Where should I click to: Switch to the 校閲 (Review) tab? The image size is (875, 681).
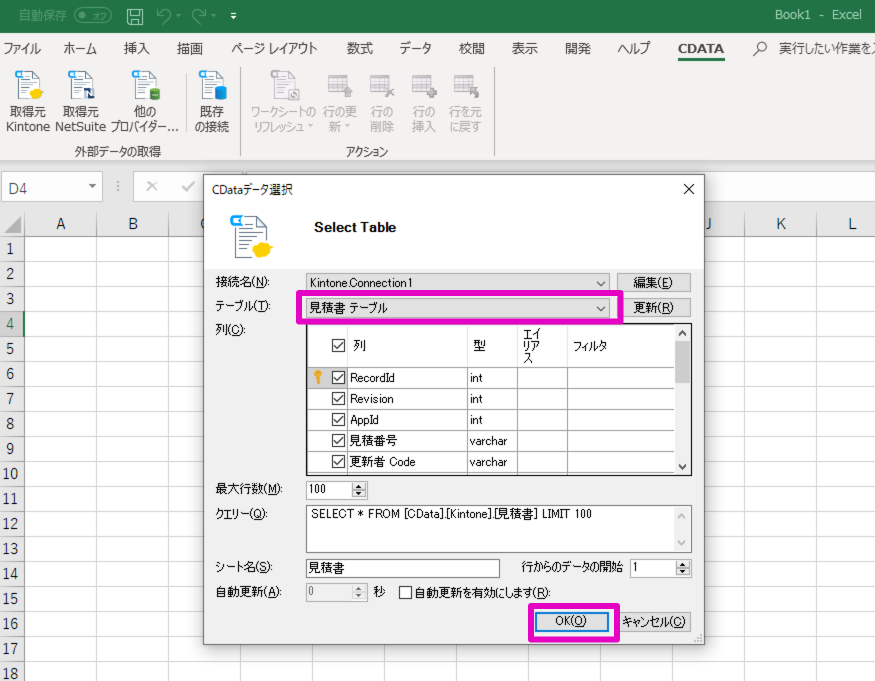click(x=472, y=49)
